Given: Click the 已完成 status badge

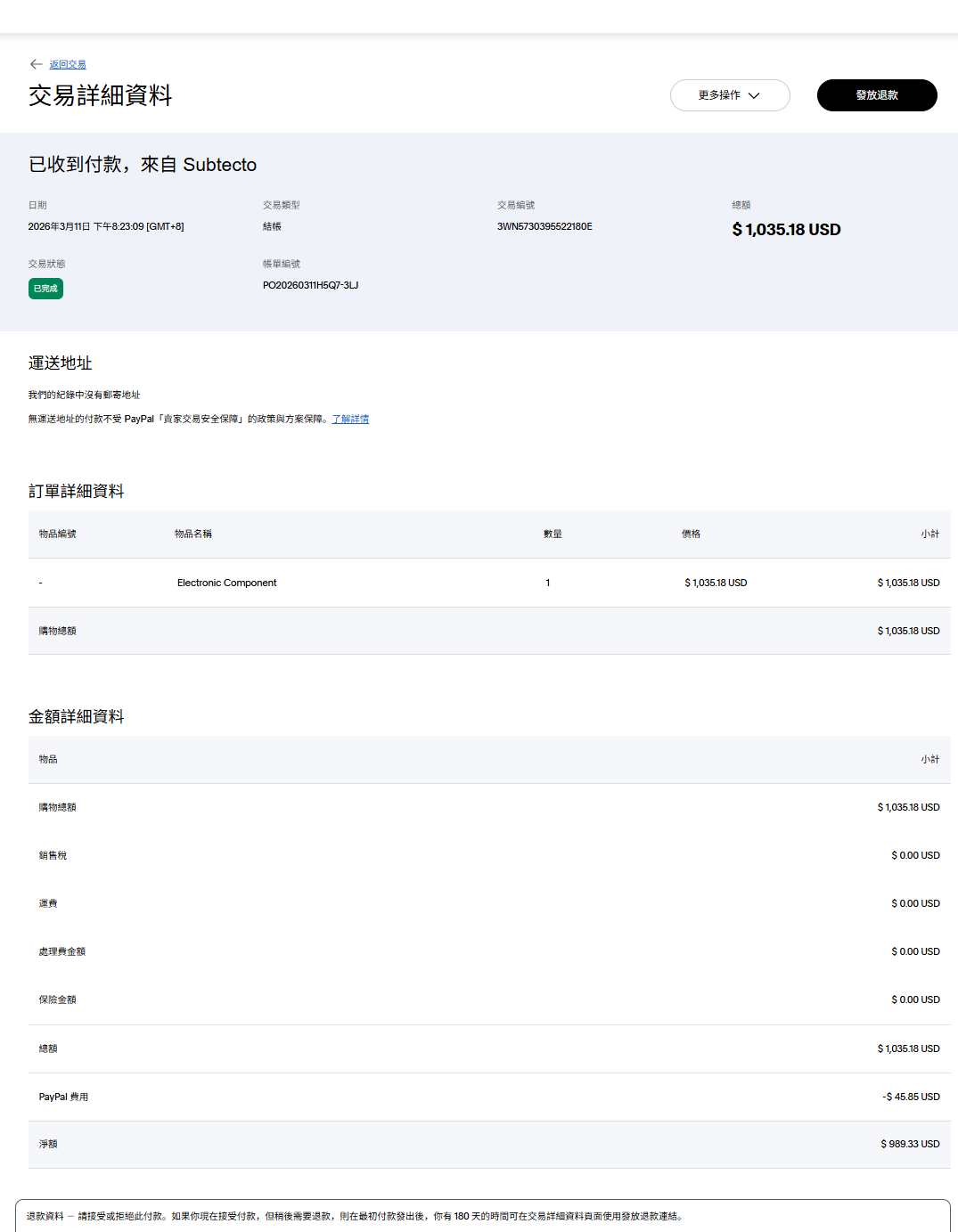Looking at the screenshot, I should point(45,289).
